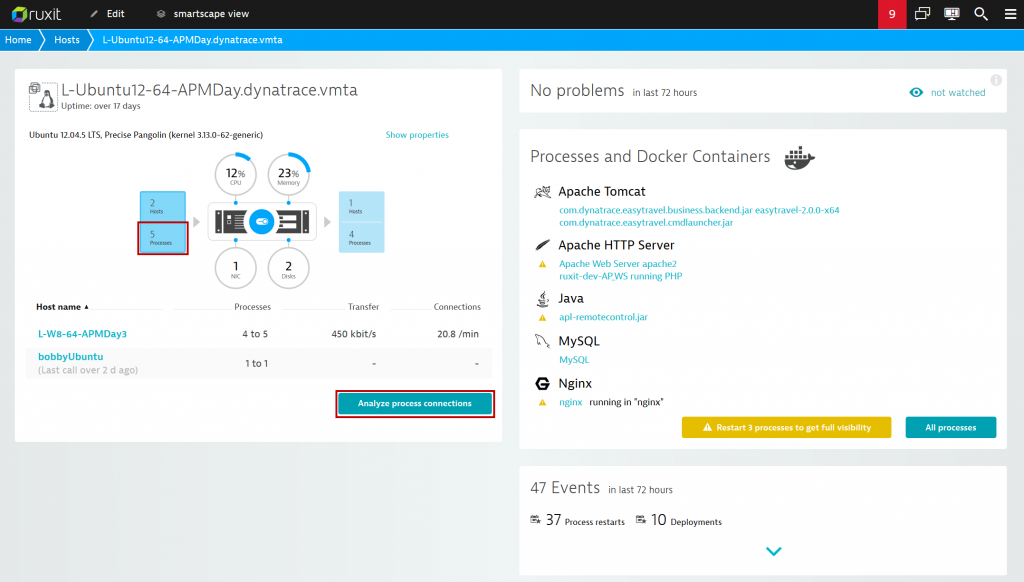Click Show properties link
1024x582 pixels.
pos(417,135)
